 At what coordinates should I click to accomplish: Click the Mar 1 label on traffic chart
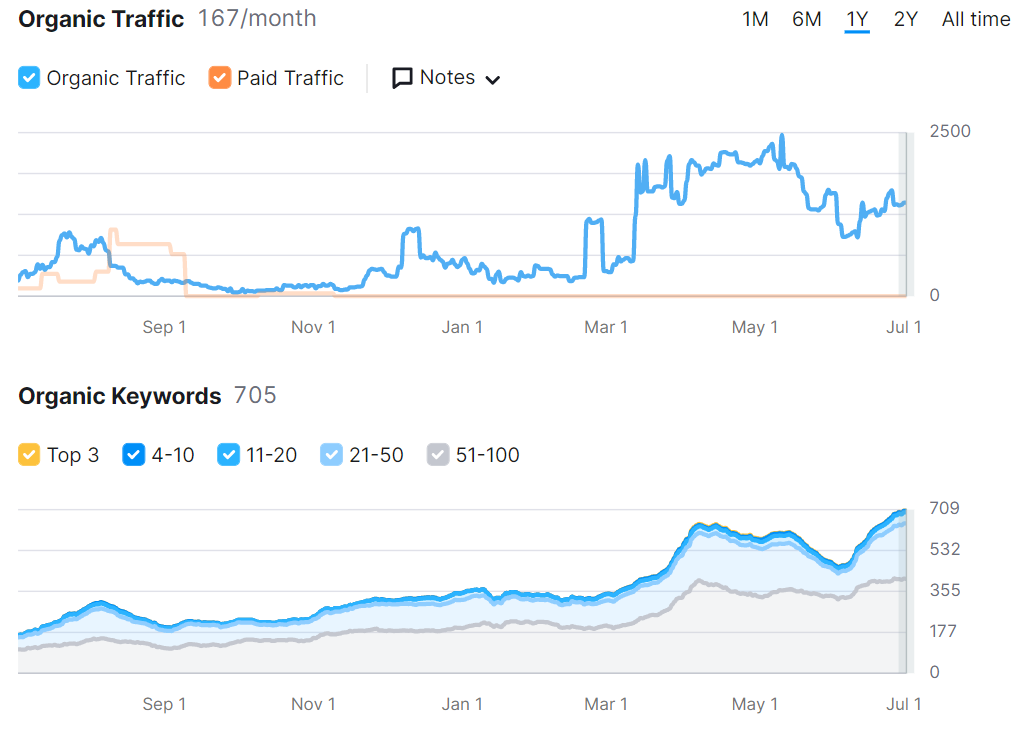[x=605, y=327]
